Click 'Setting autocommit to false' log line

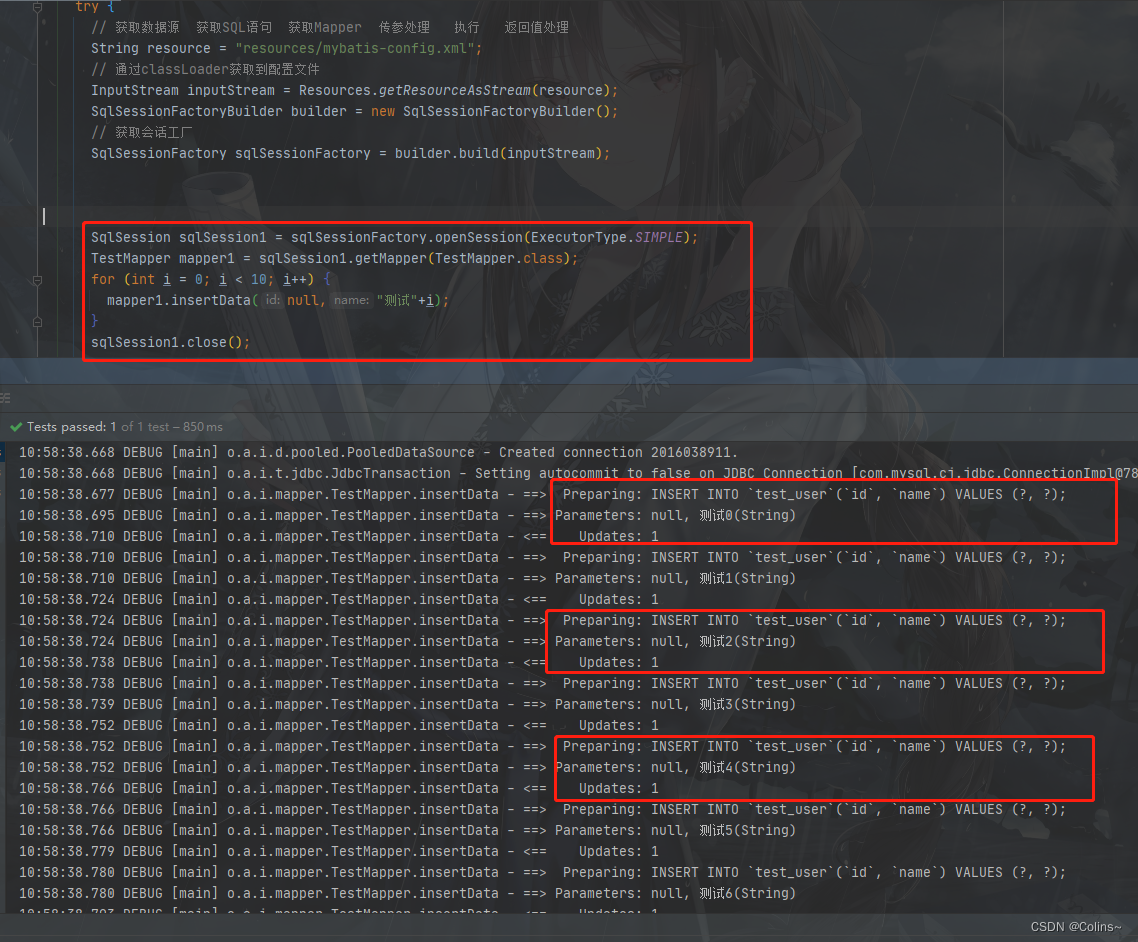click(578, 474)
